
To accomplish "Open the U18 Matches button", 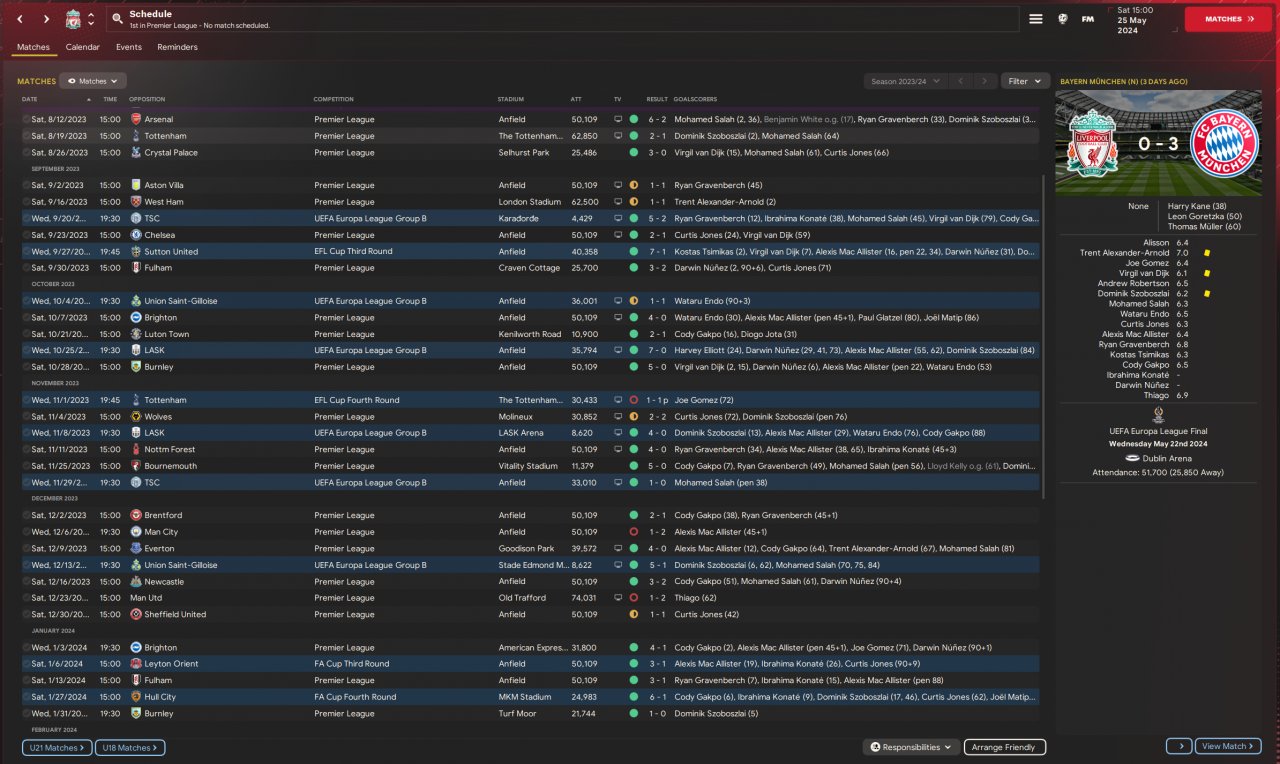I will click(130, 747).
